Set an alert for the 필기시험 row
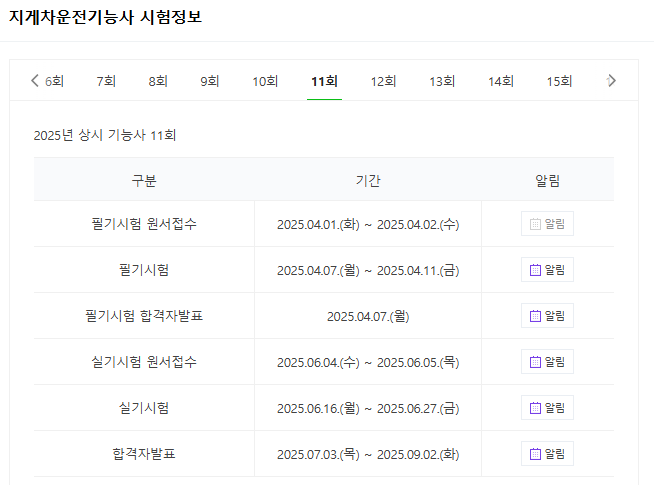Viewport: 654px width, 485px height. coord(547,270)
